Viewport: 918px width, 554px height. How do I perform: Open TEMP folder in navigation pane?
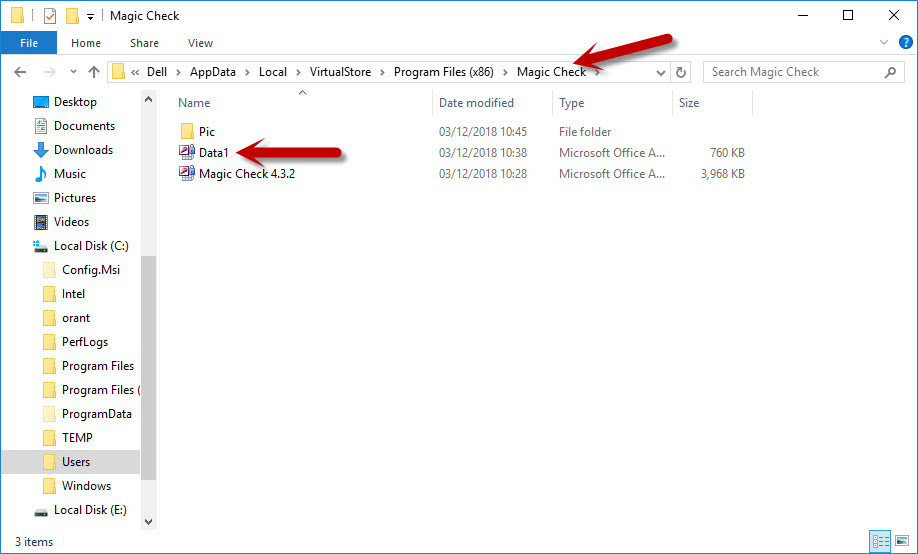pos(77,438)
